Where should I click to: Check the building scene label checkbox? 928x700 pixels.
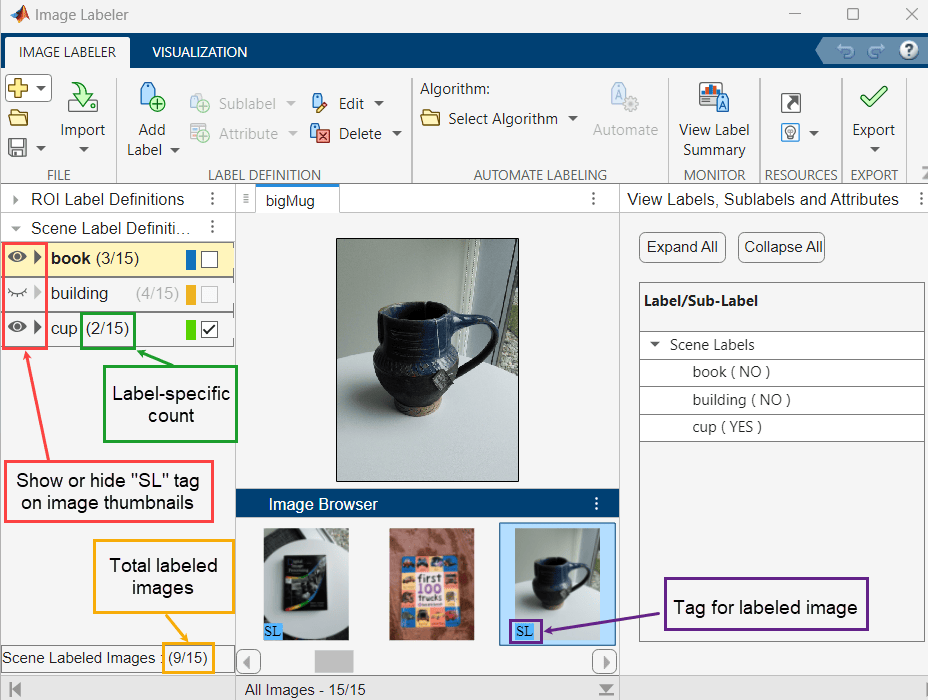[x=210, y=295]
